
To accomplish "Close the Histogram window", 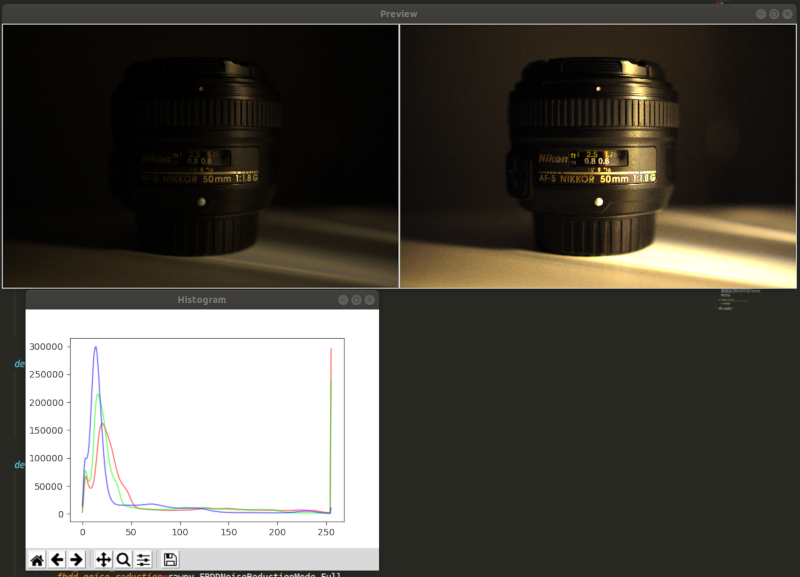I will click(x=370, y=300).
